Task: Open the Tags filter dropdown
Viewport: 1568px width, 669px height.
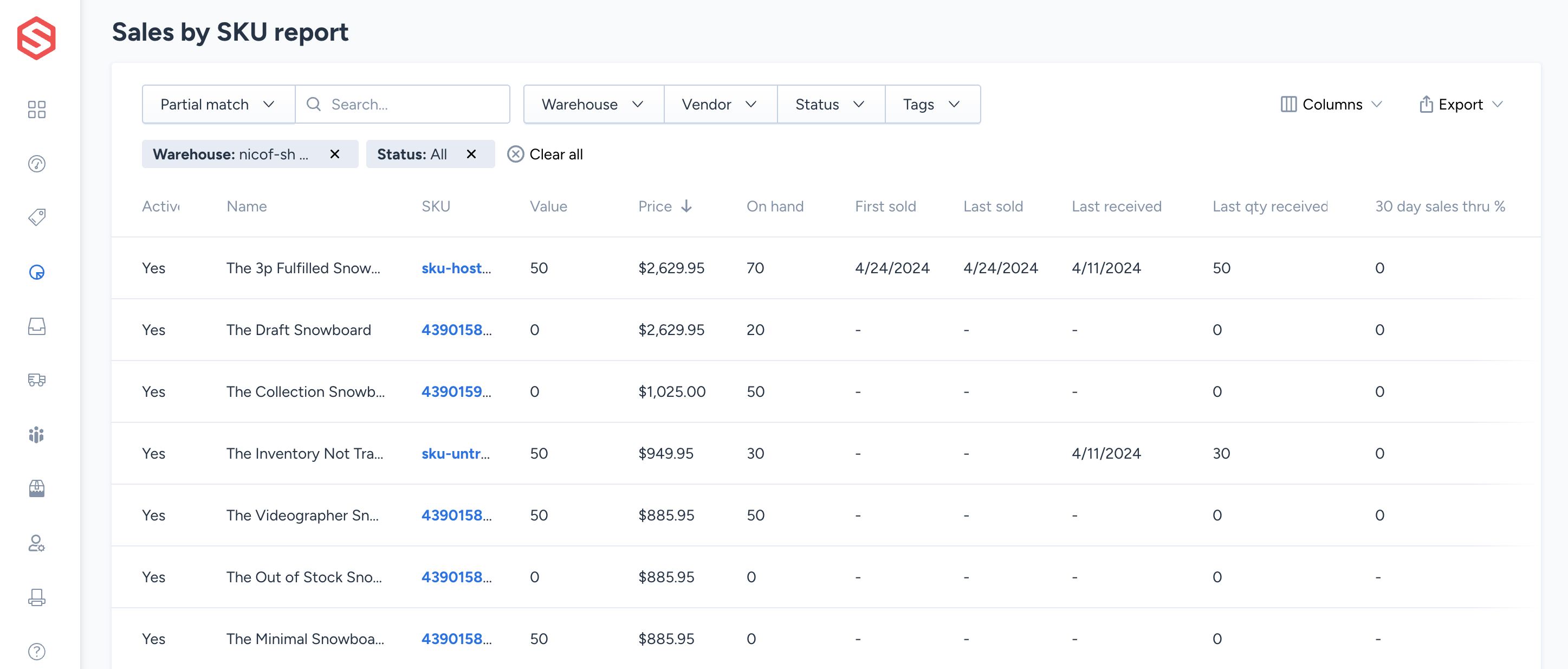Action: (931, 104)
